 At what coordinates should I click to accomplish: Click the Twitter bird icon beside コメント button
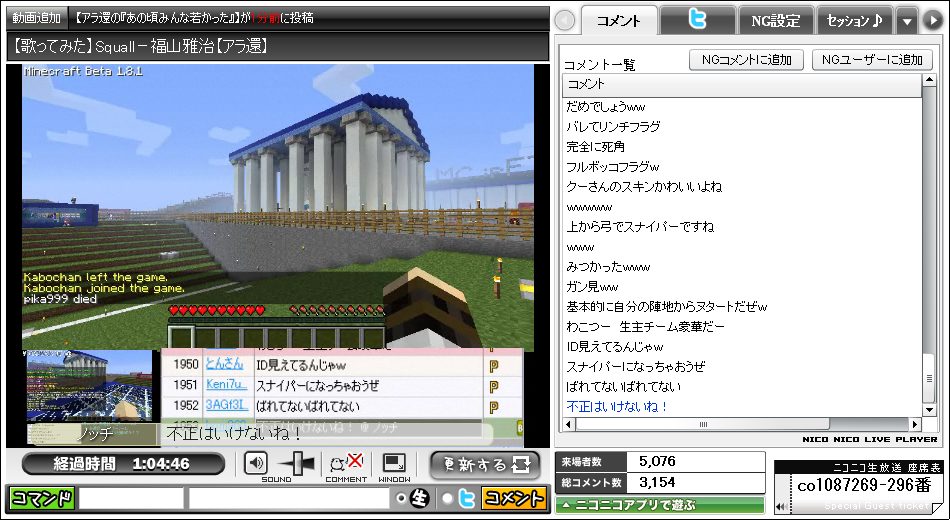point(467,499)
